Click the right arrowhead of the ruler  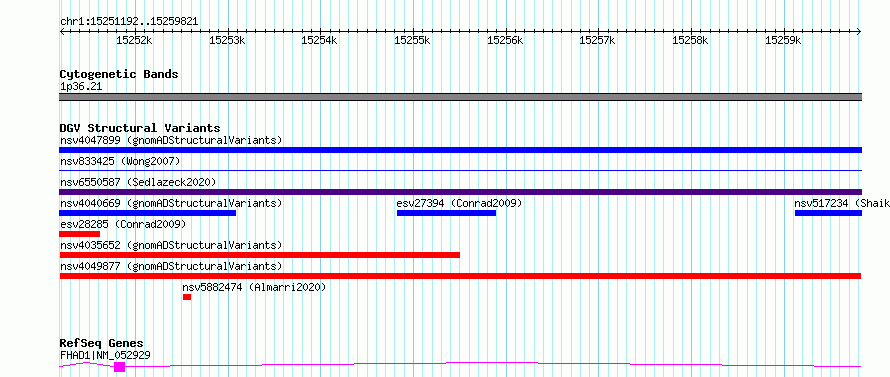coord(859,32)
